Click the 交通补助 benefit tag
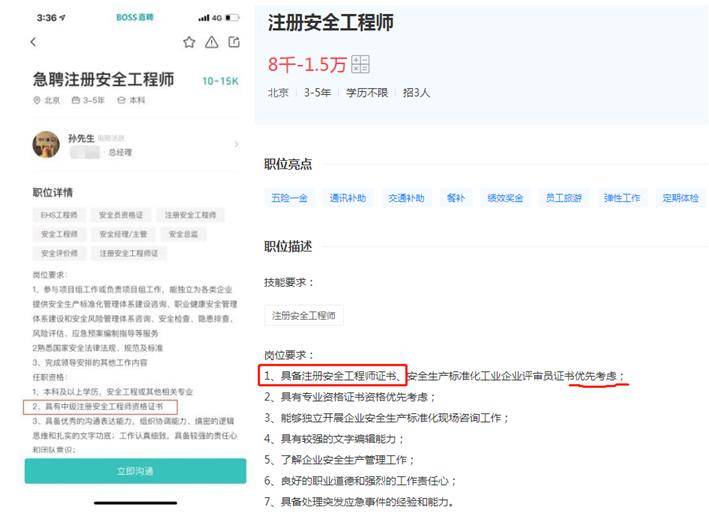Screen dimensions: 709x523 click(x=406, y=198)
